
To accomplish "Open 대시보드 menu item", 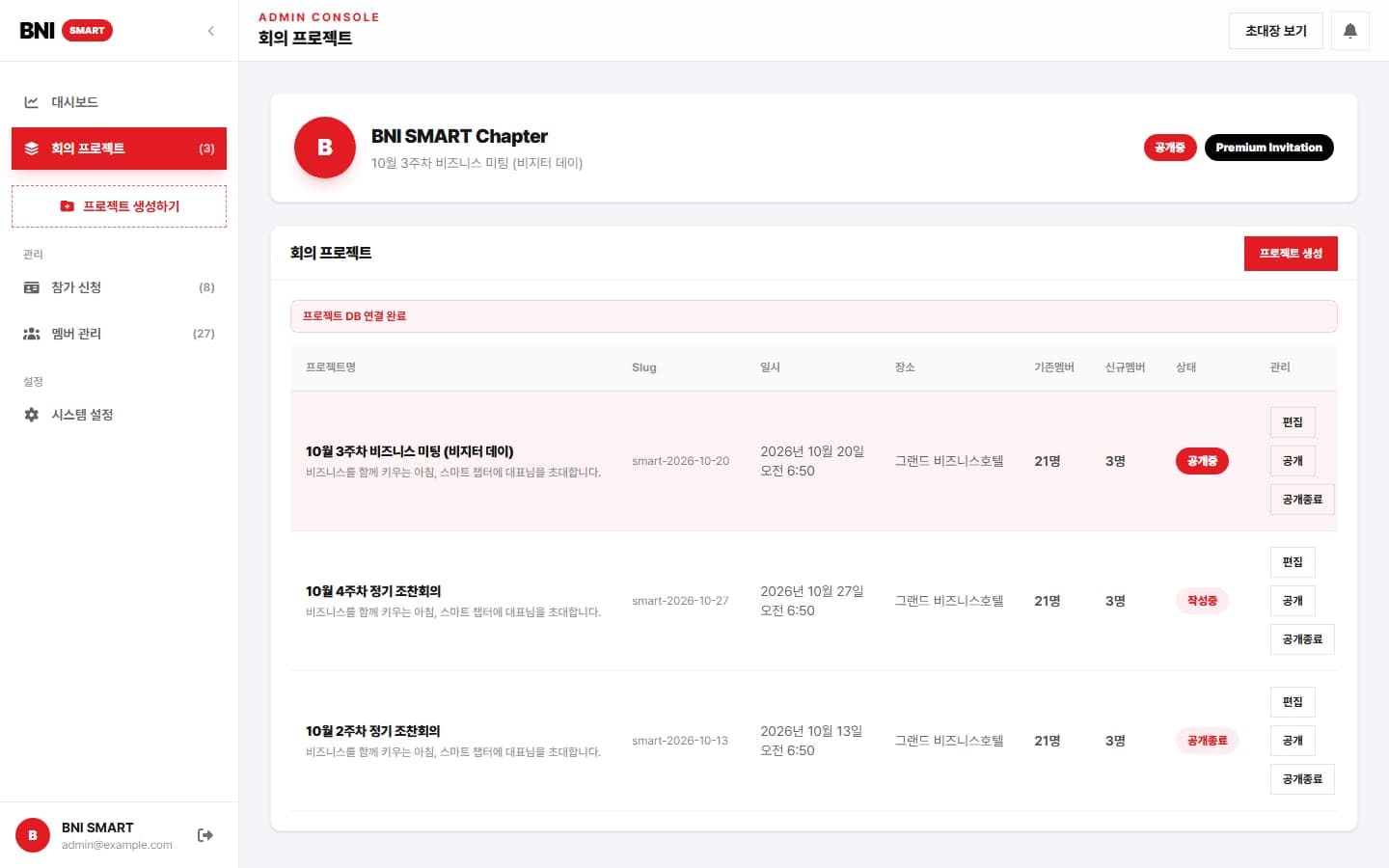I will (119, 102).
